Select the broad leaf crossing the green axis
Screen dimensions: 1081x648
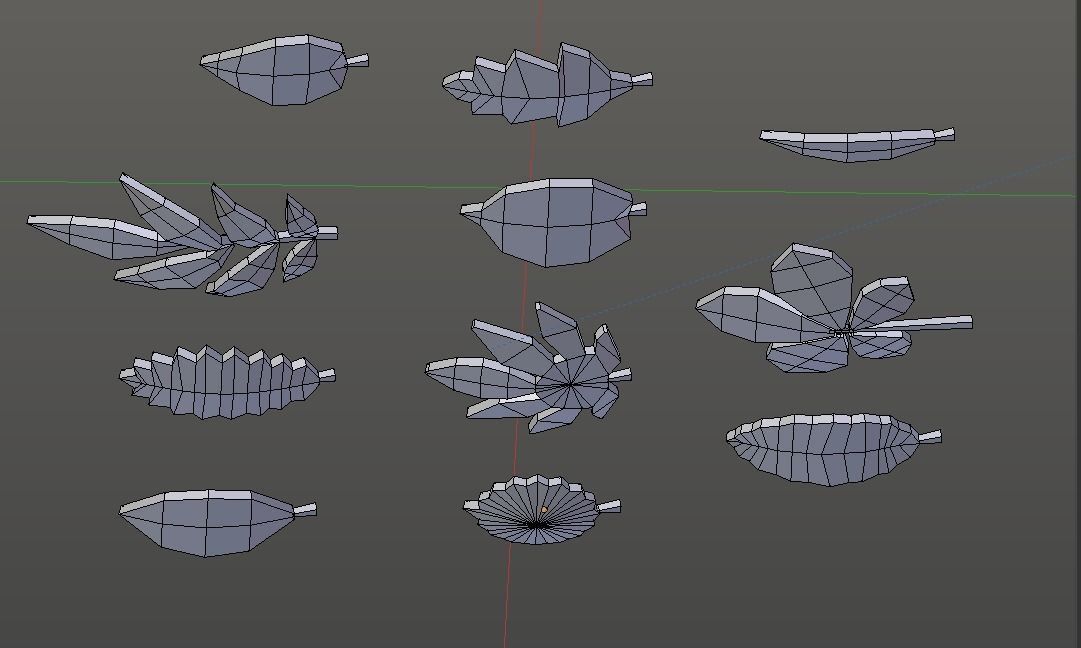coord(554,222)
